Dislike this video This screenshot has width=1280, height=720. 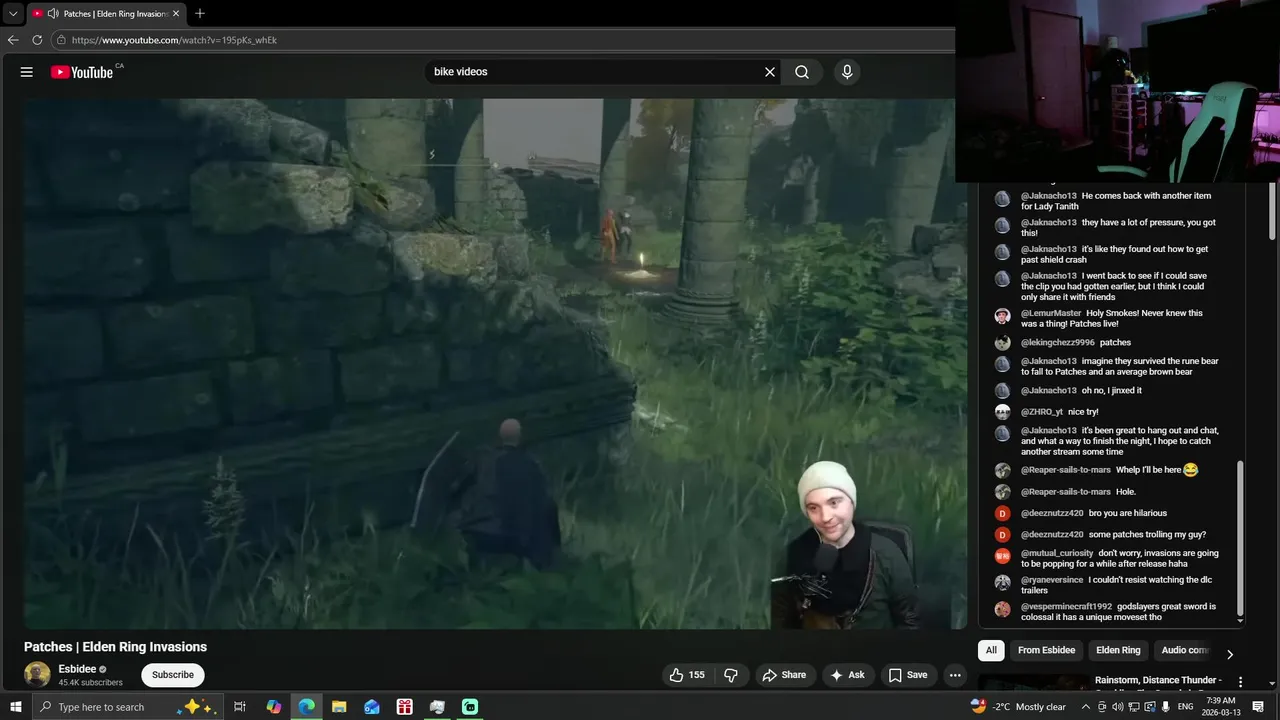pyautogui.click(x=731, y=675)
